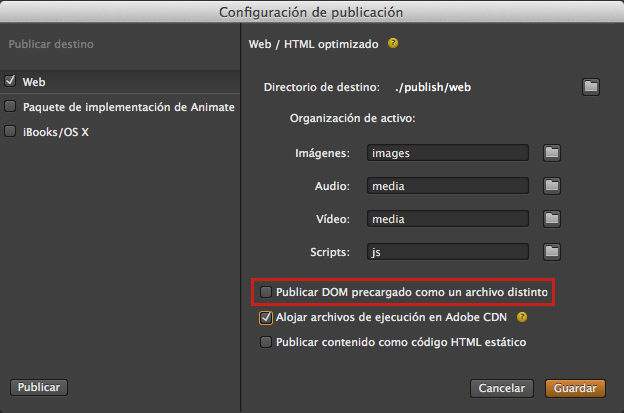Browse folder for Imágenes field
The image size is (624, 413).
click(552, 153)
